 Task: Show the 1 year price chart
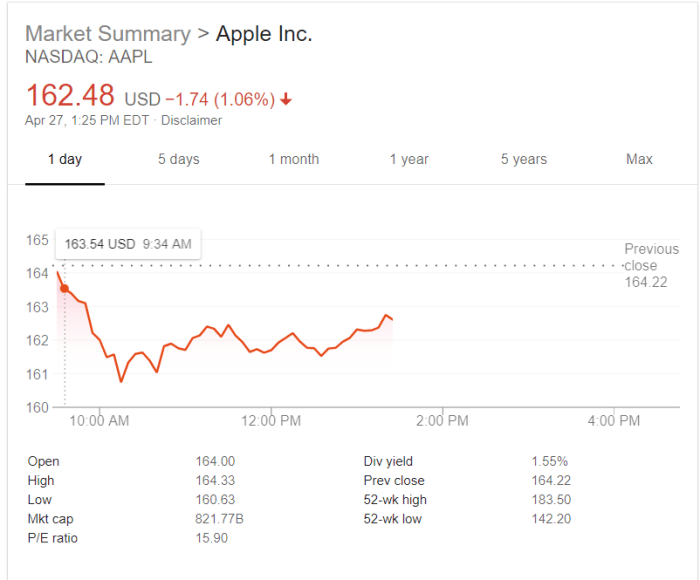(409, 159)
